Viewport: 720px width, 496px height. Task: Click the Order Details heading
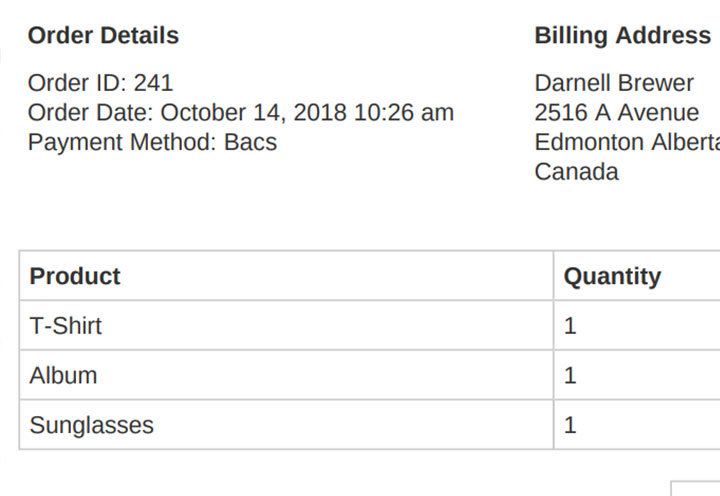103,35
